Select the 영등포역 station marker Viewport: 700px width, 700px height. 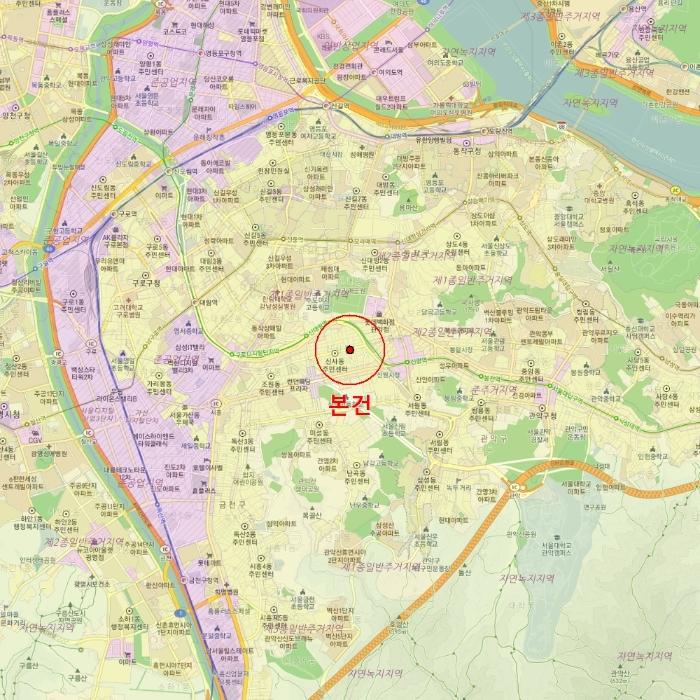click(x=270, y=118)
